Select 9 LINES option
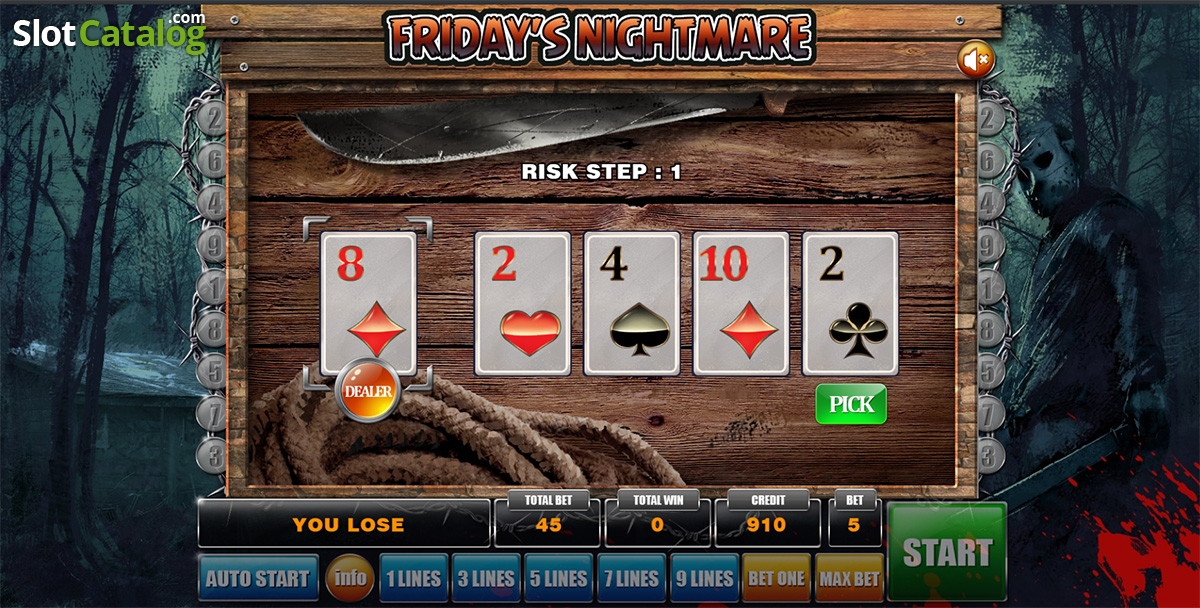Screen dimensions: 1200x608 [705, 578]
